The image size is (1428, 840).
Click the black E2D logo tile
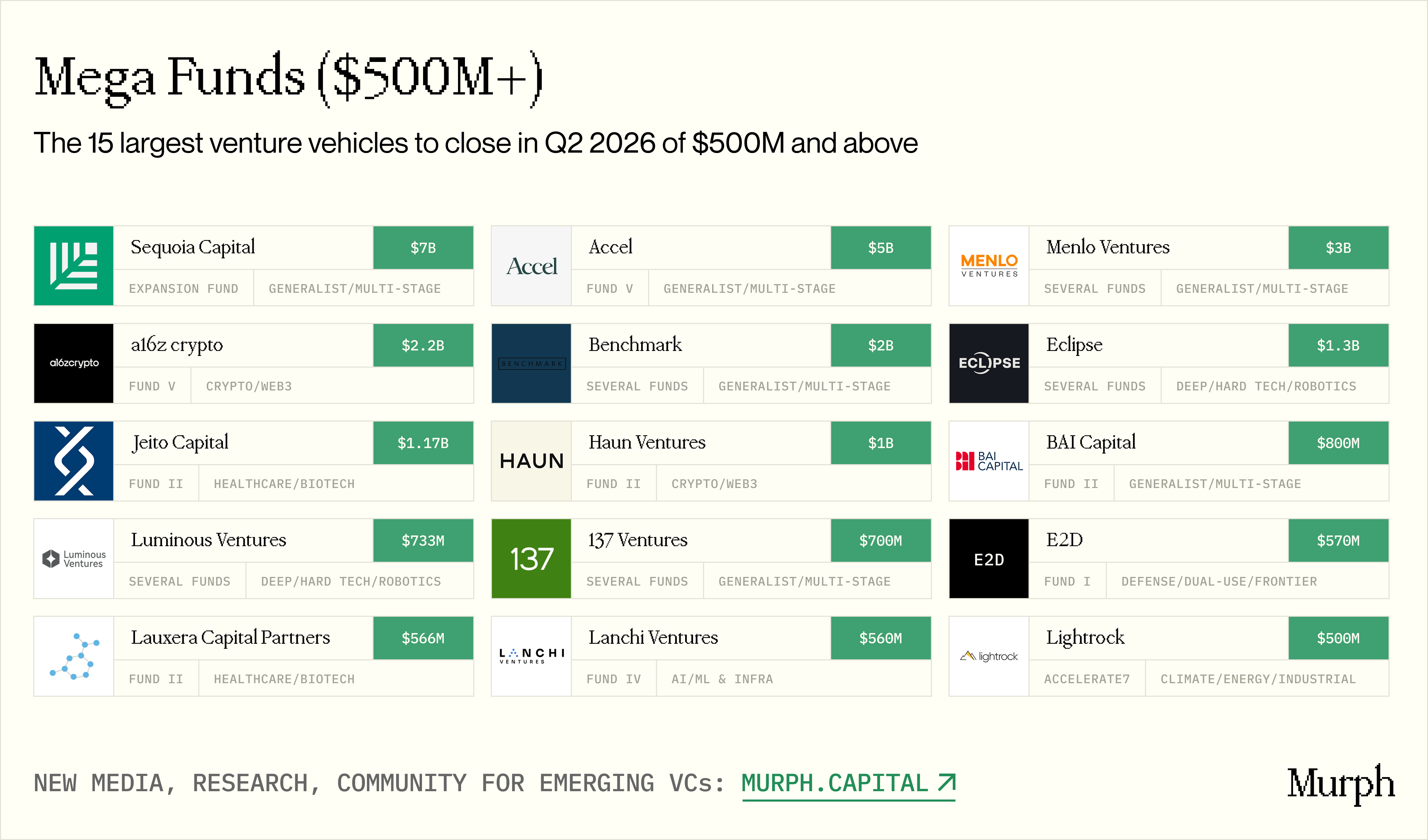pyautogui.click(x=989, y=559)
